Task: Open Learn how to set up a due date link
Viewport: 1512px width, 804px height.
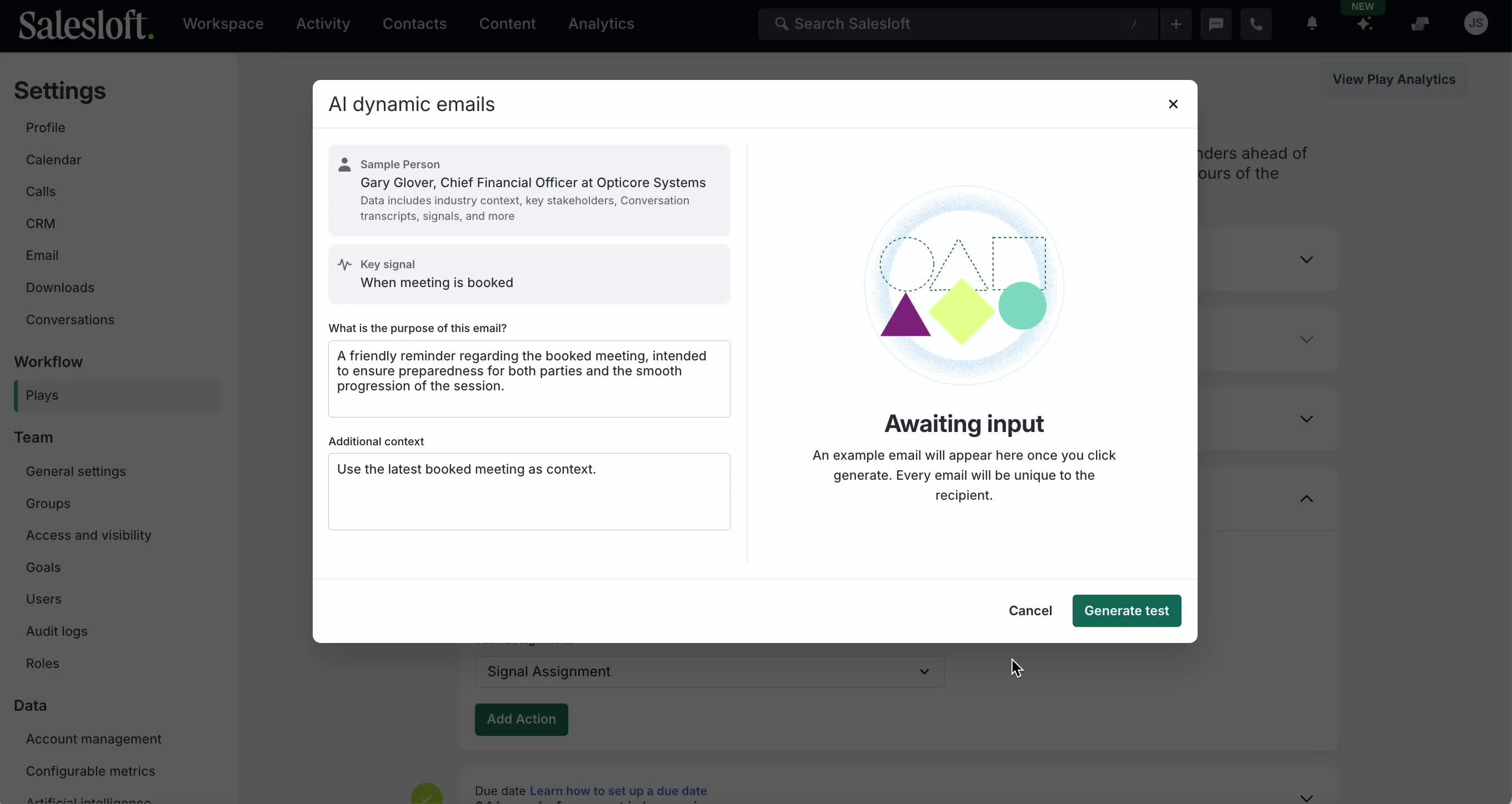Action: (618, 791)
